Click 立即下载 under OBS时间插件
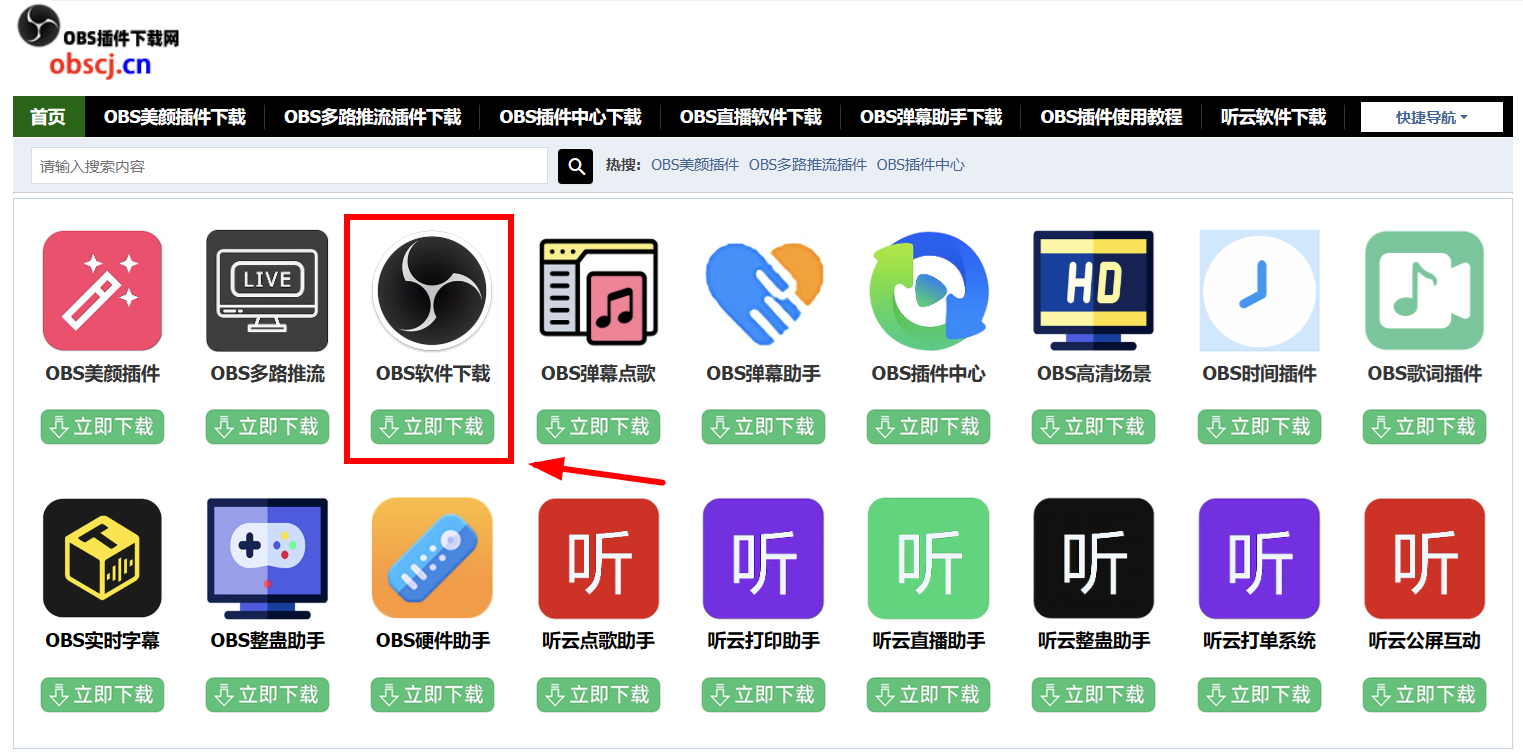1523x755 pixels. pyautogui.click(x=1259, y=427)
